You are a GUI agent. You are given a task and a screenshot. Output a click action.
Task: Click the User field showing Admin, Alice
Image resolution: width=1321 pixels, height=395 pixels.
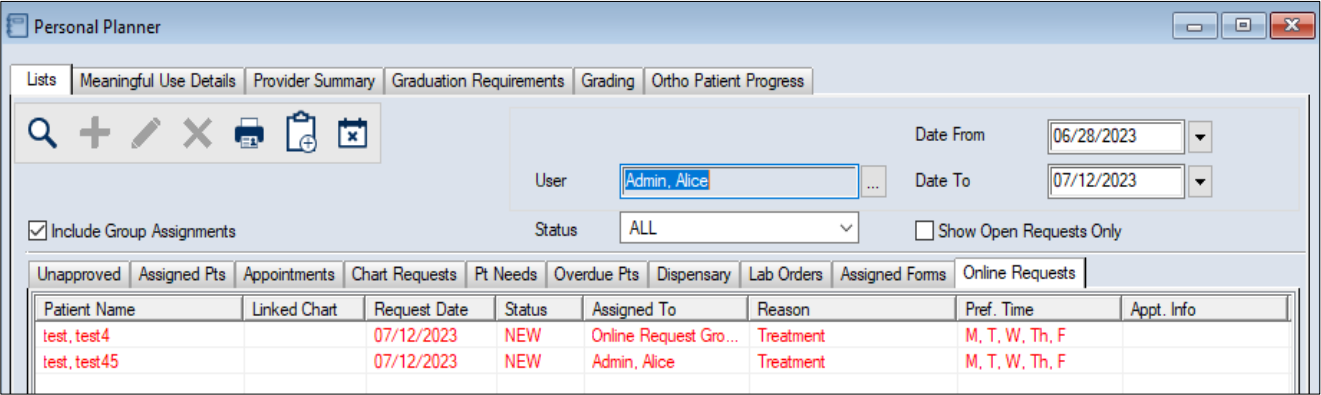(739, 181)
